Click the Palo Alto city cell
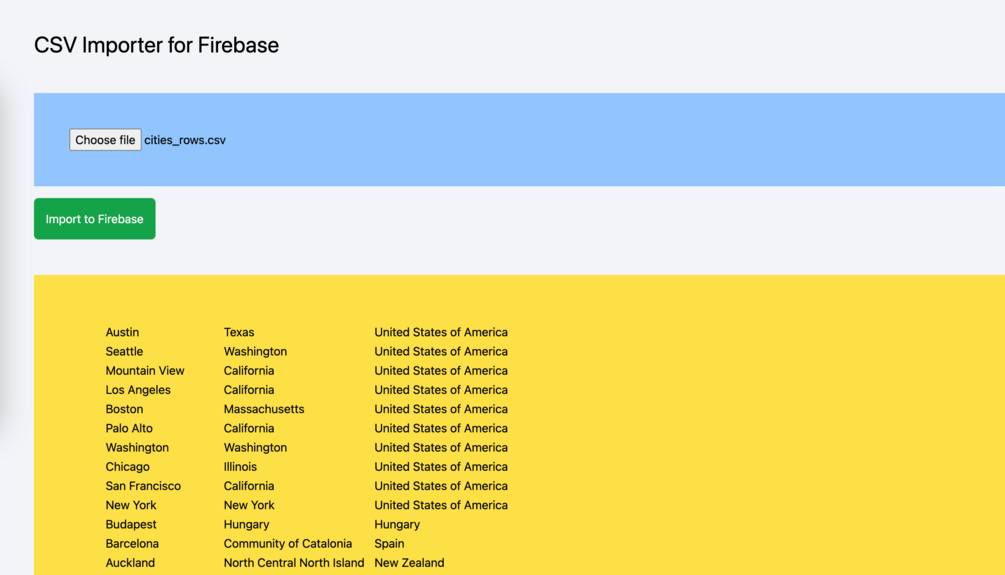The height and width of the screenshot is (575, 1005). coord(129,428)
